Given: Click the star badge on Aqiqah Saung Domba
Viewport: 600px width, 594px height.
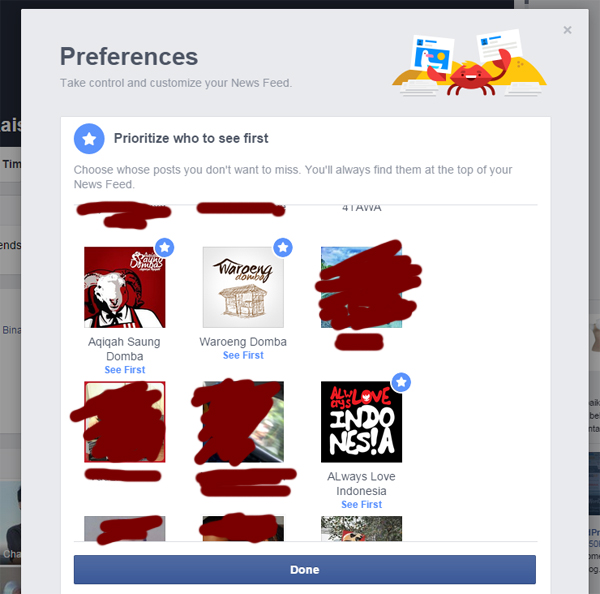Looking at the screenshot, I should coord(165,247).
